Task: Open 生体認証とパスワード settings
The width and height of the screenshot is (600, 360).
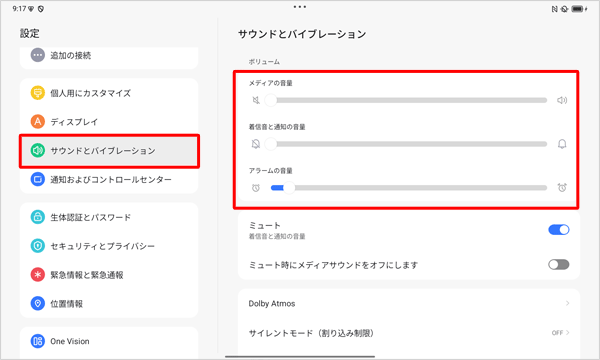Action: tap(109, 217)
